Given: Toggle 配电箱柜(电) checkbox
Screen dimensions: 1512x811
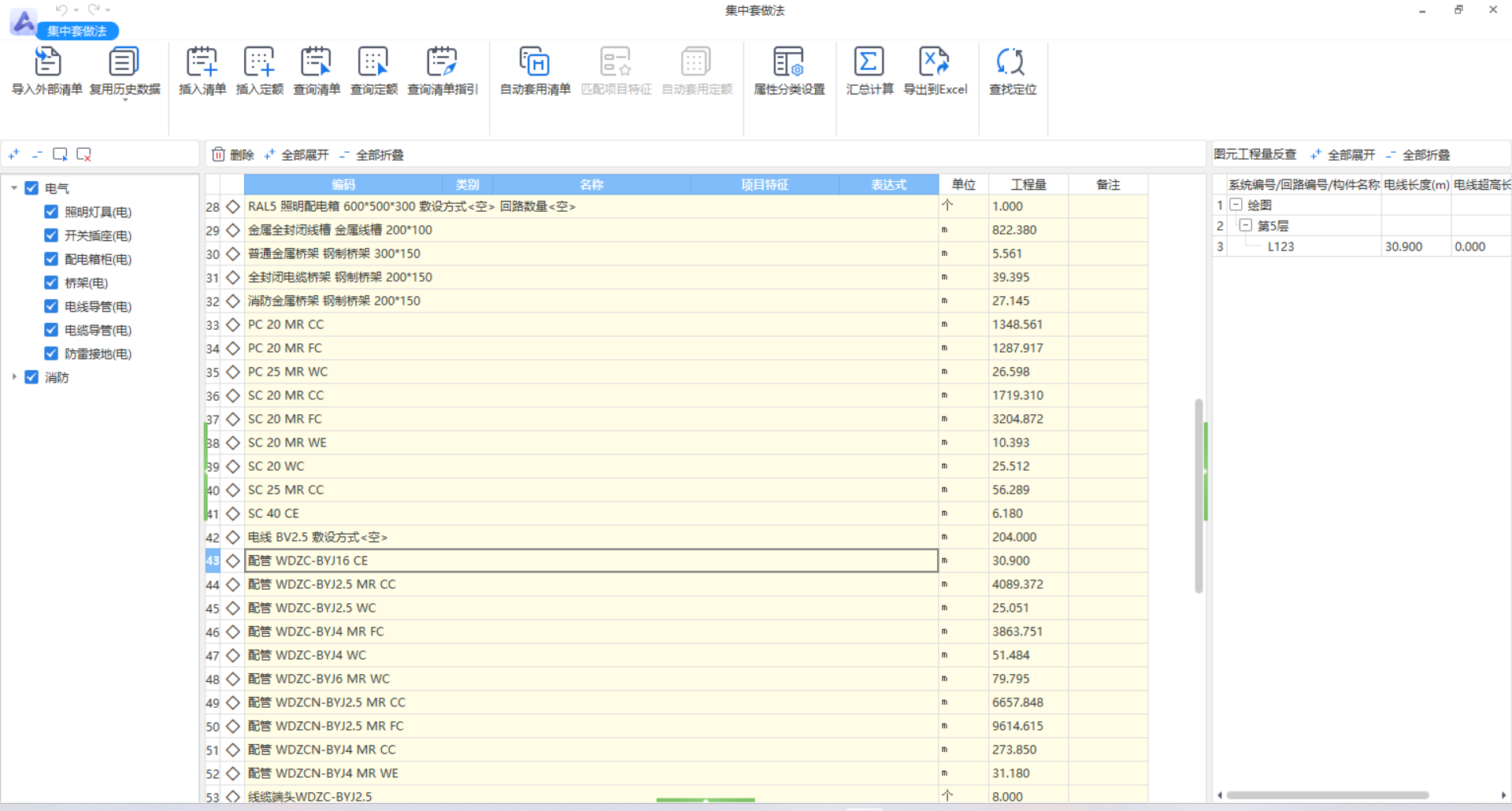Looking at the screenshot, I should point(51,259).
